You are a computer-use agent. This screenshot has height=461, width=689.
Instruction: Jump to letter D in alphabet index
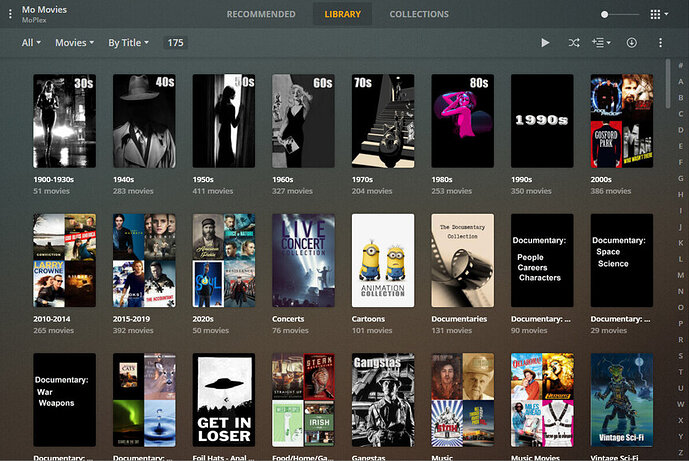pos(680,130)
